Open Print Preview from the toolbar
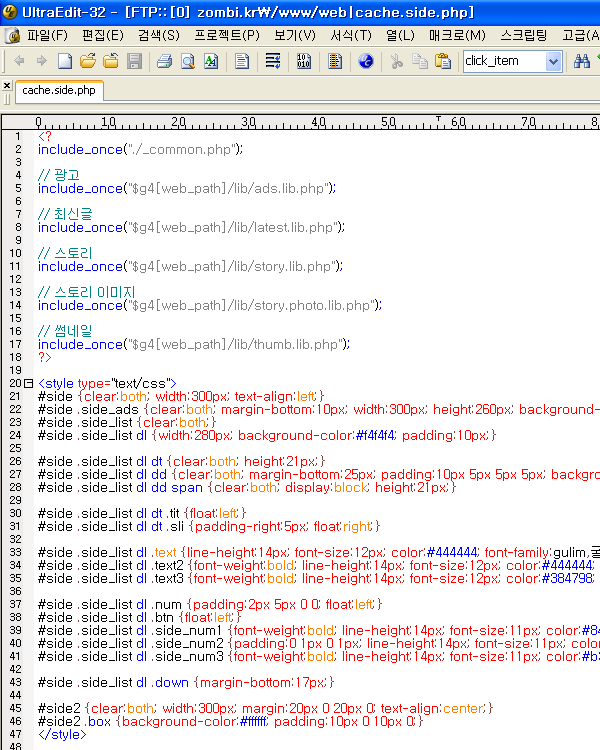Image resolution: width=600 pixels, height=750 pixels. pos(188,61)
